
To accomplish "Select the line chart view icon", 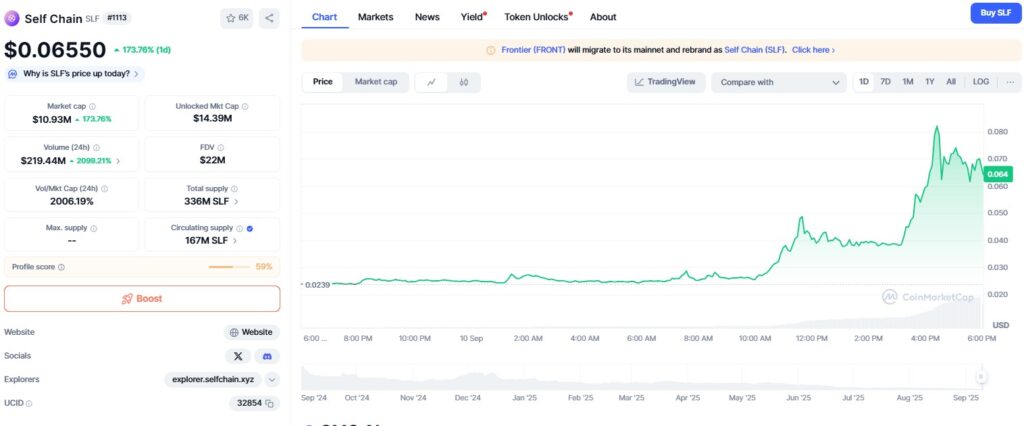I will (431, 83).
